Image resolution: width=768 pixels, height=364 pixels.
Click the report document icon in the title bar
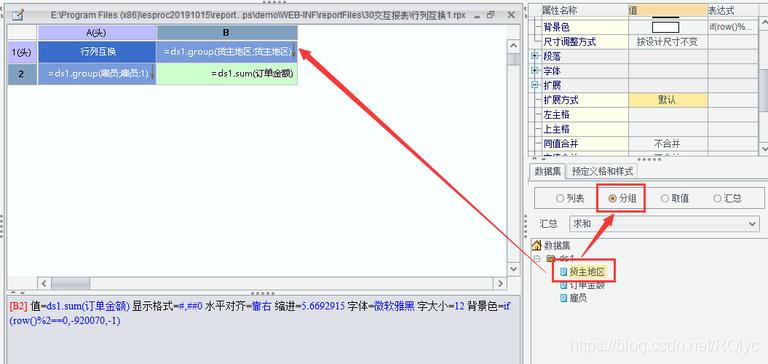tap(17, 15)
